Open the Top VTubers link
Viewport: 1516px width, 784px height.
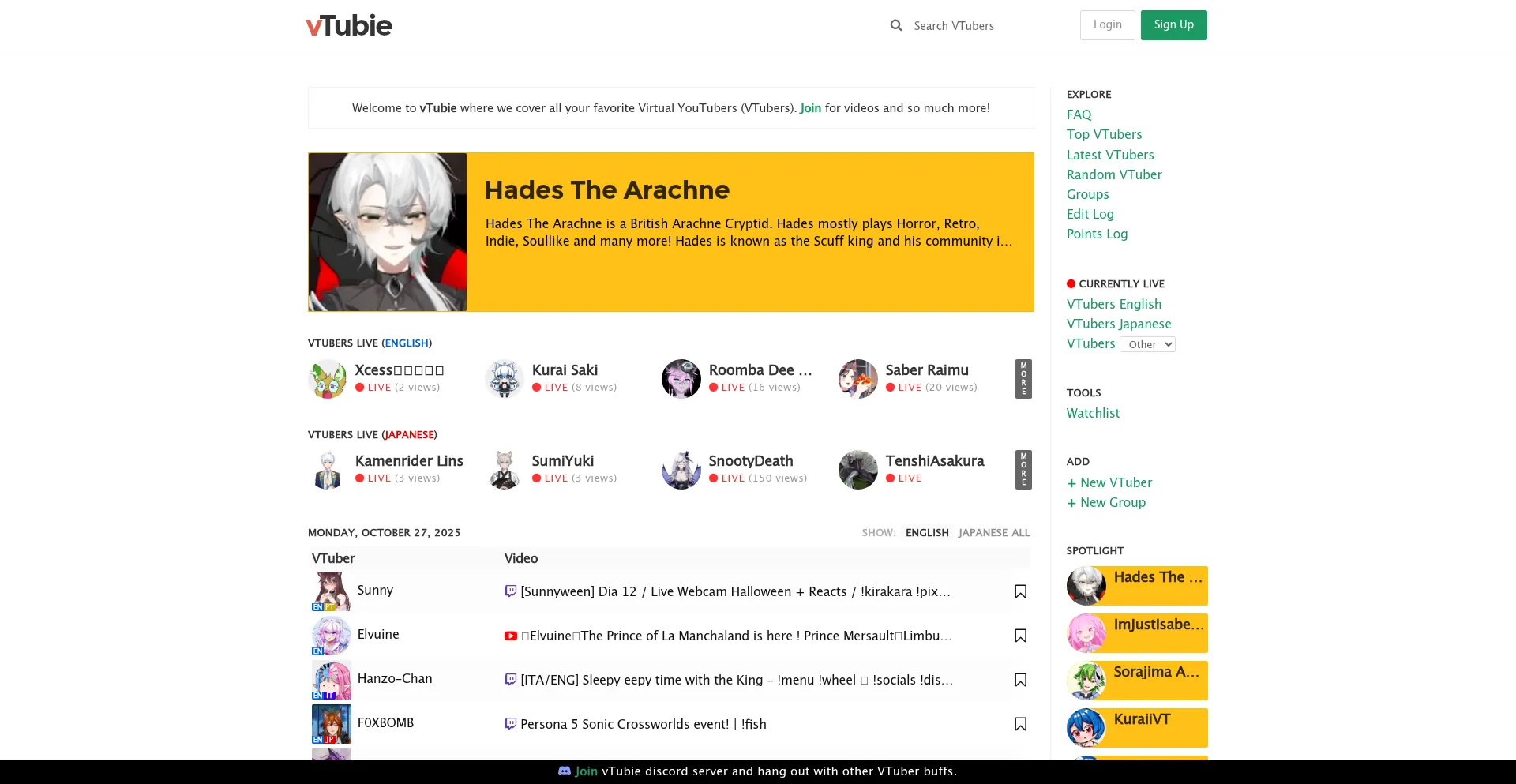[x=1104, y=134]
